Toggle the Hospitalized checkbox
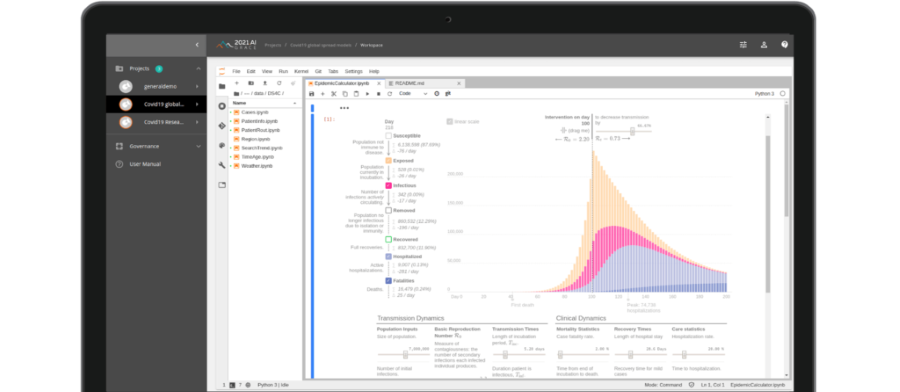 (389, 257)
